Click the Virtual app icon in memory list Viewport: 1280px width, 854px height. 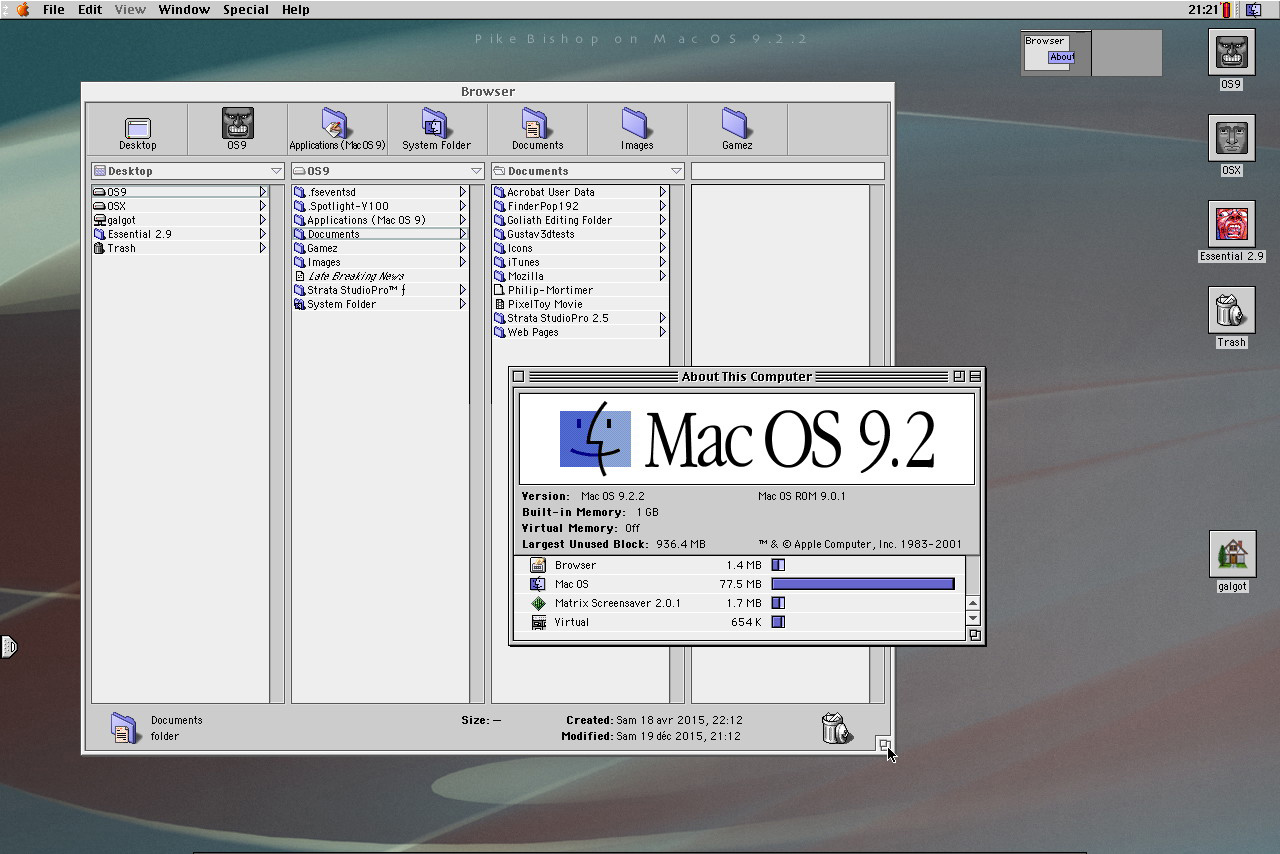(539, 622)
